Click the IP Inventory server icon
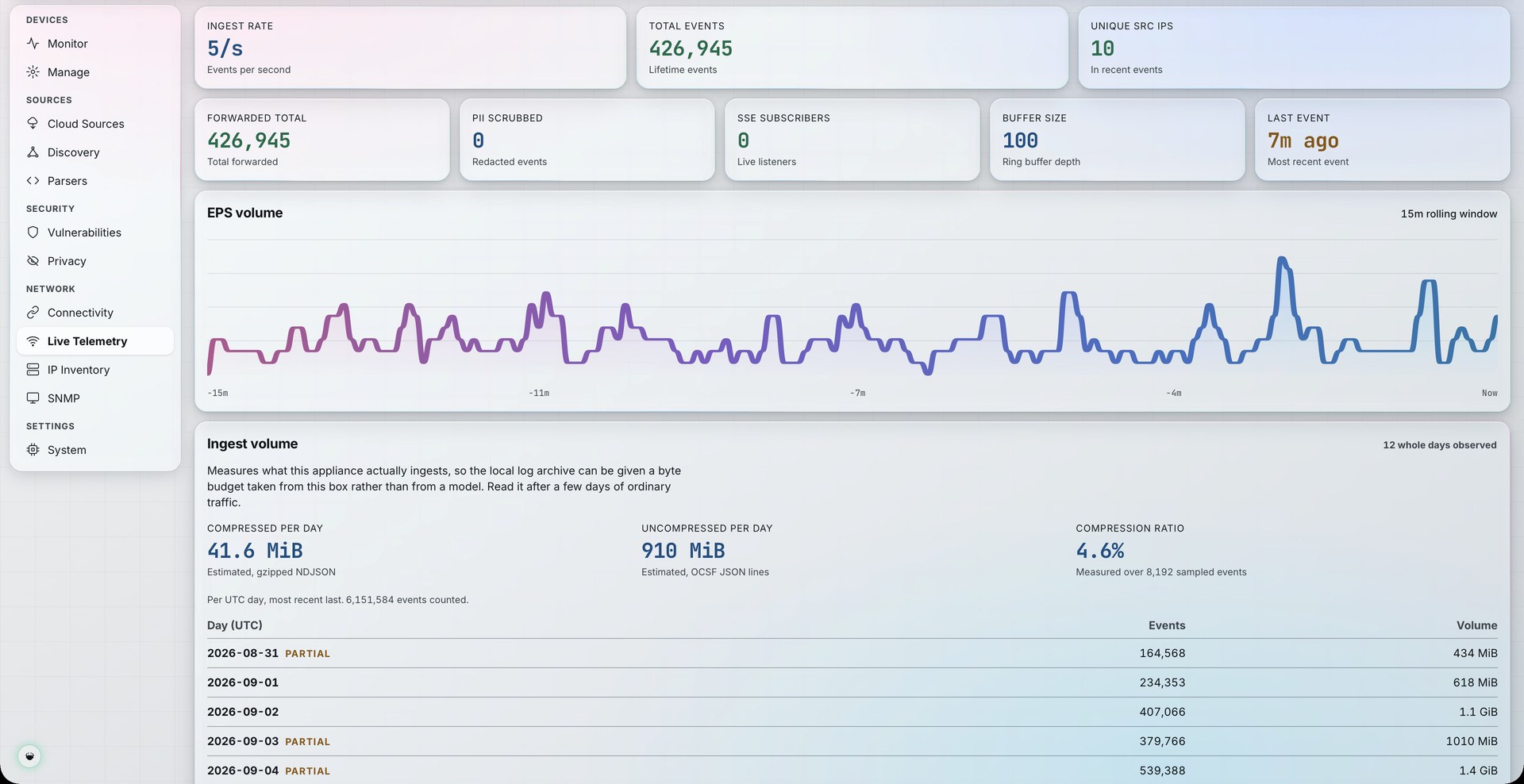 point(33,370)
